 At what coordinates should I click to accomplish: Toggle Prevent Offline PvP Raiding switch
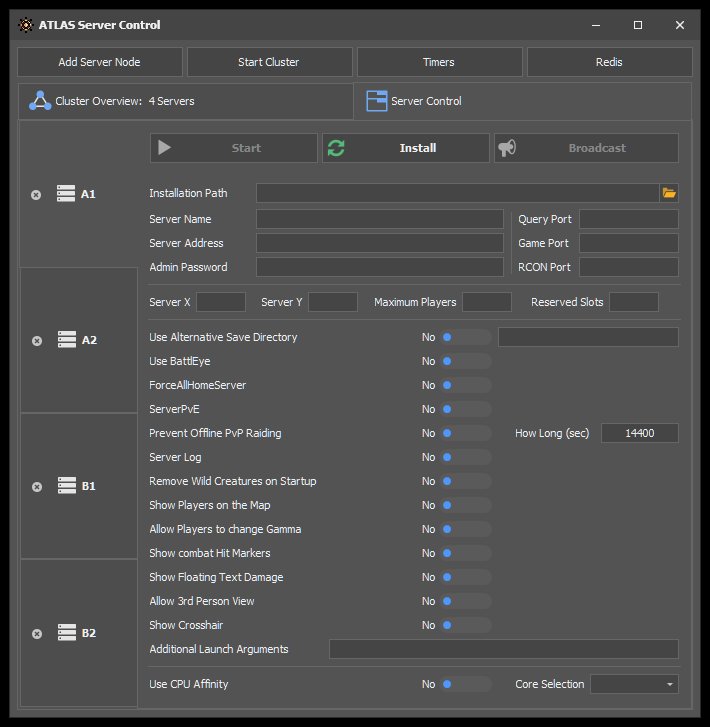(466, 433)
